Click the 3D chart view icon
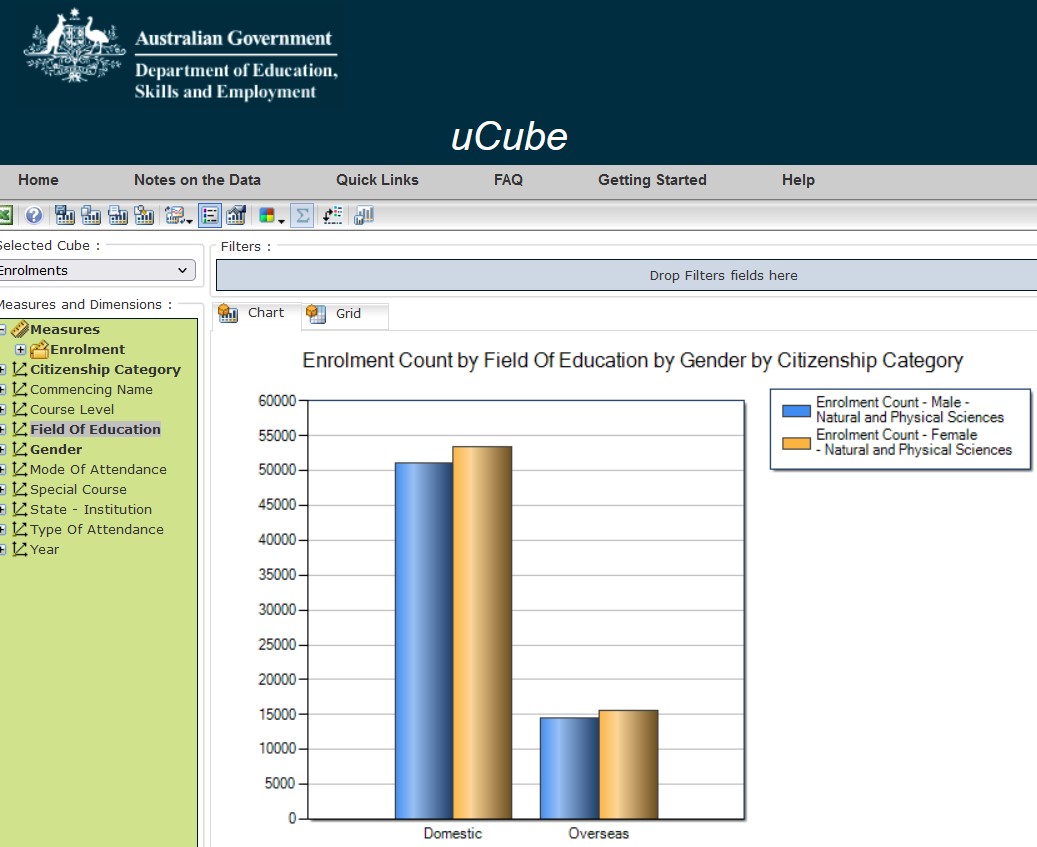The height and width of the screenshot is (847, 1037). (236, 216)
